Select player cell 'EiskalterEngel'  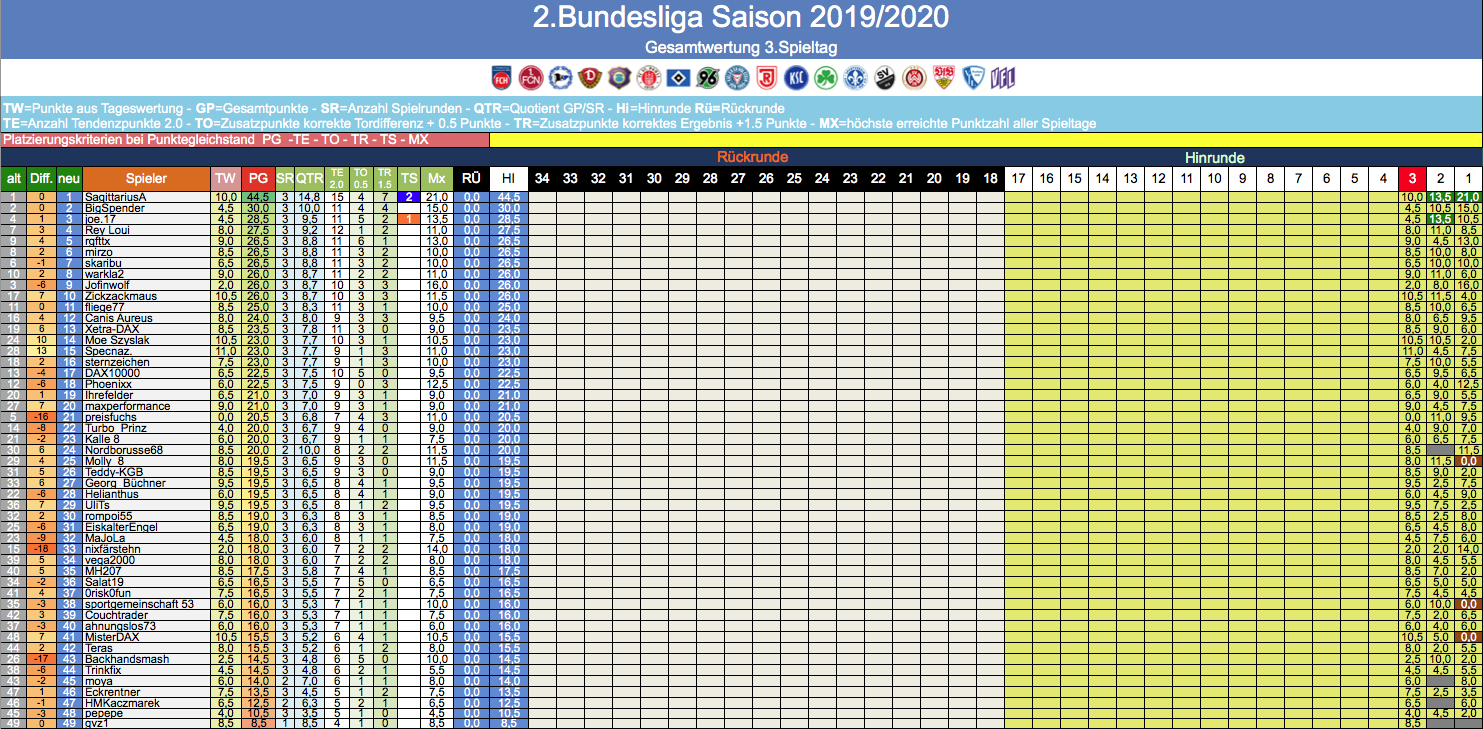pyautogui.click(x=146, y=527)
